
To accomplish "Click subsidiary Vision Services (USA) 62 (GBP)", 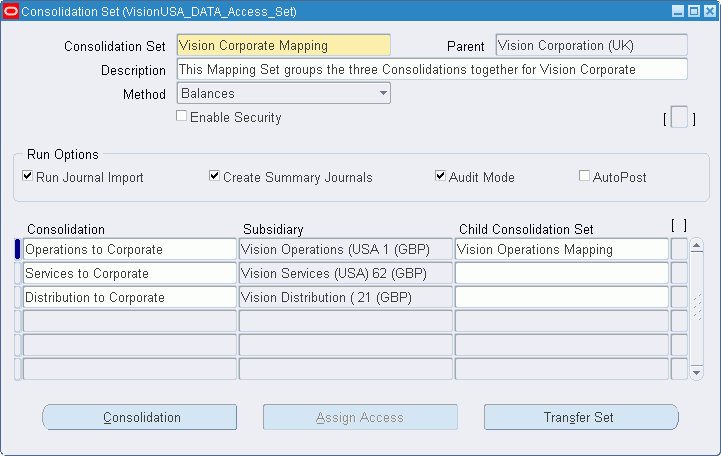I will tap(346, 273).
